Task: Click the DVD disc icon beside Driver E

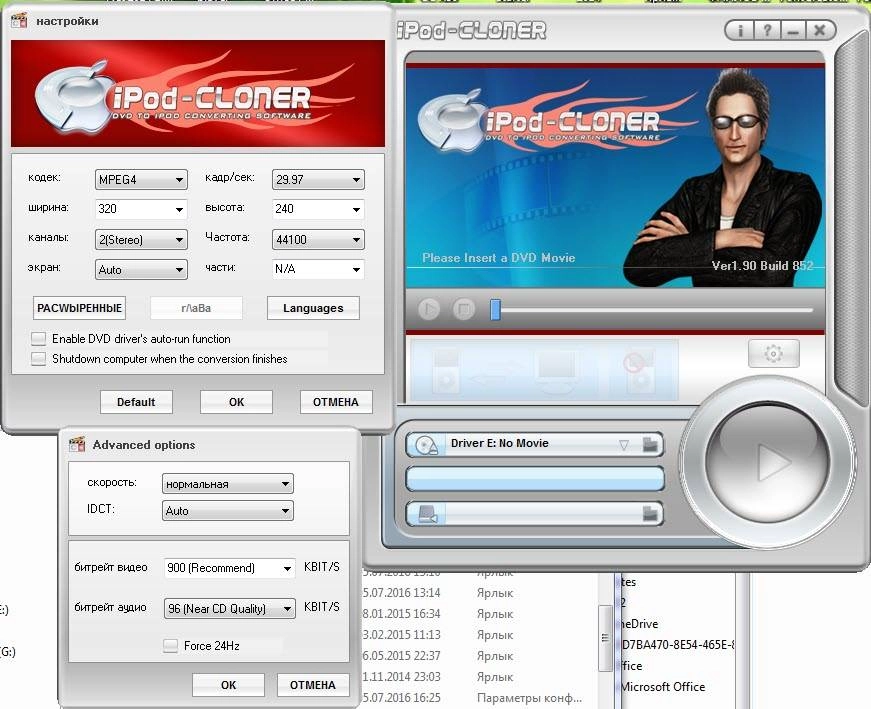Action: (426, 445)
